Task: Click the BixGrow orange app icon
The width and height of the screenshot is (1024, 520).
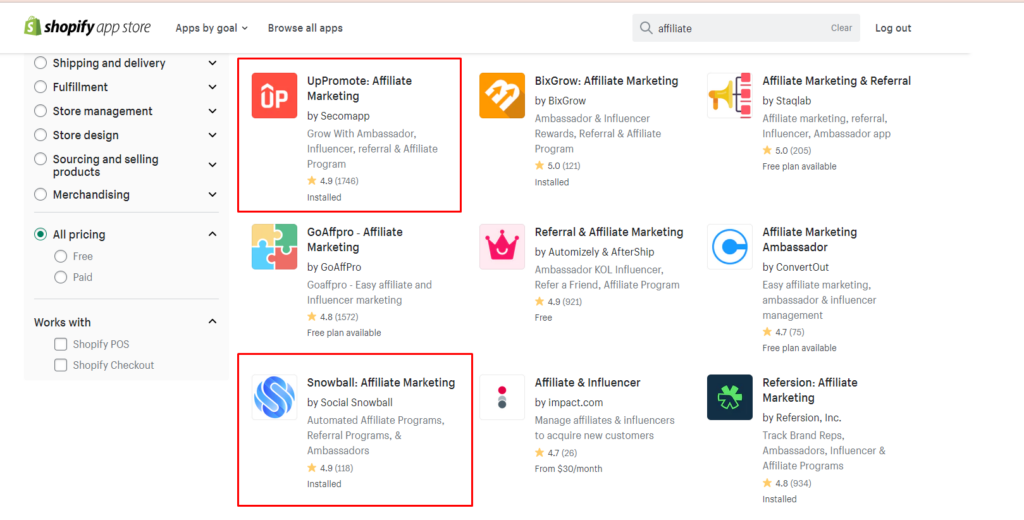Action: click(x=502, y=95)
